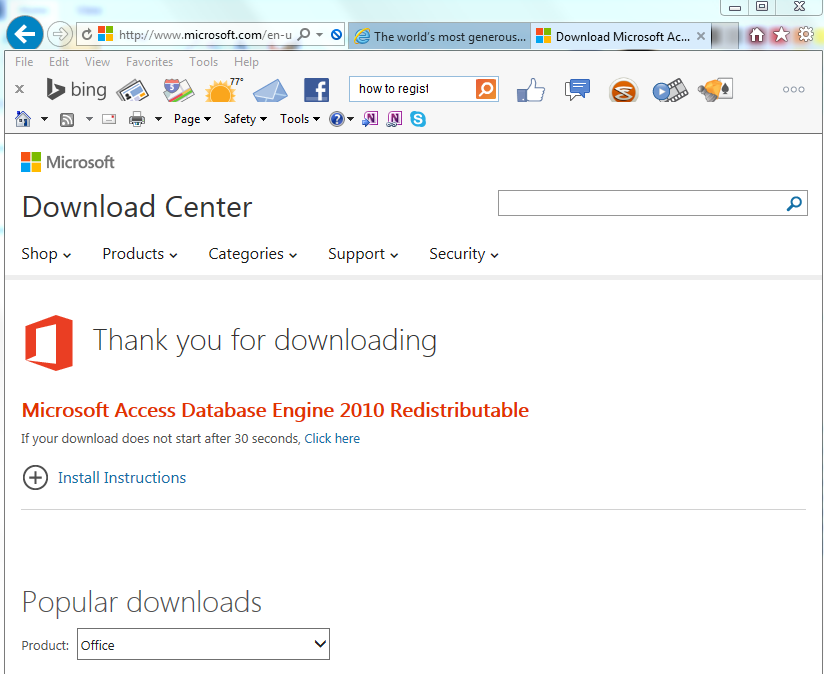Open the games chess and cards icon
Viewport: 824px width, 674px height.
coord(715,90)
